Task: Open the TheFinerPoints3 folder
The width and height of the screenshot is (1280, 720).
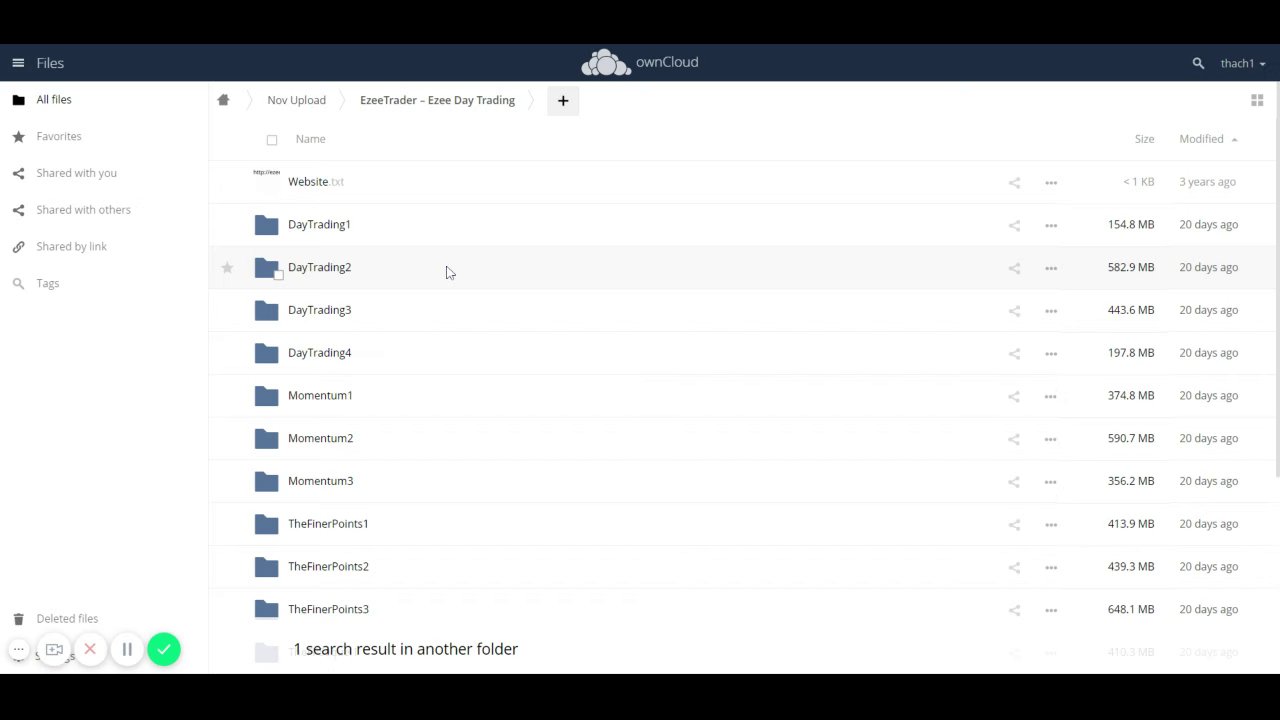Action: (x=328, y=609)
